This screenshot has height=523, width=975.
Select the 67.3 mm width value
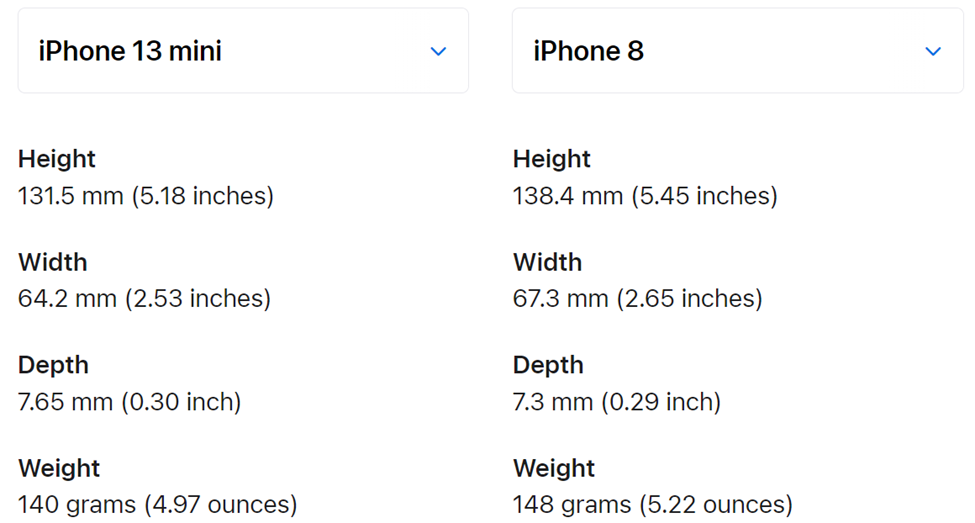[x=638, y=298]
